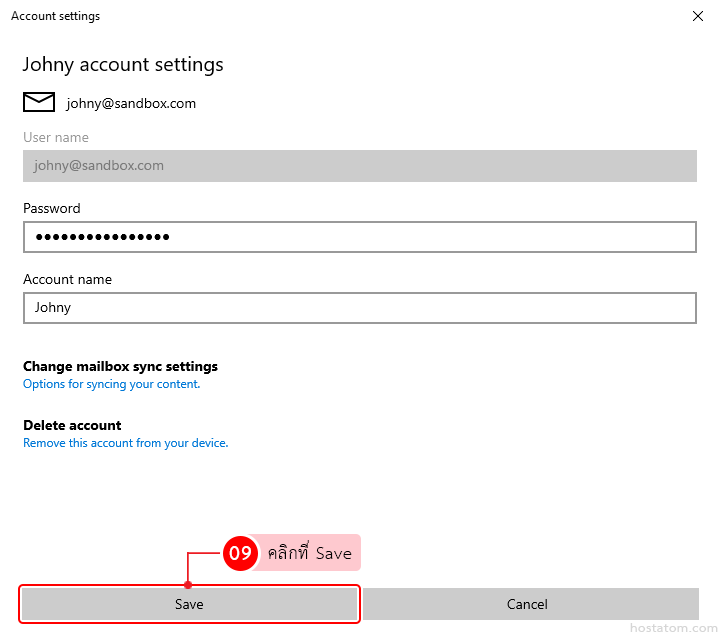This screenshot has height=635, width=720.
Task: Click the pink Thai Save annotation label
Action: click(x=309, y=553)
